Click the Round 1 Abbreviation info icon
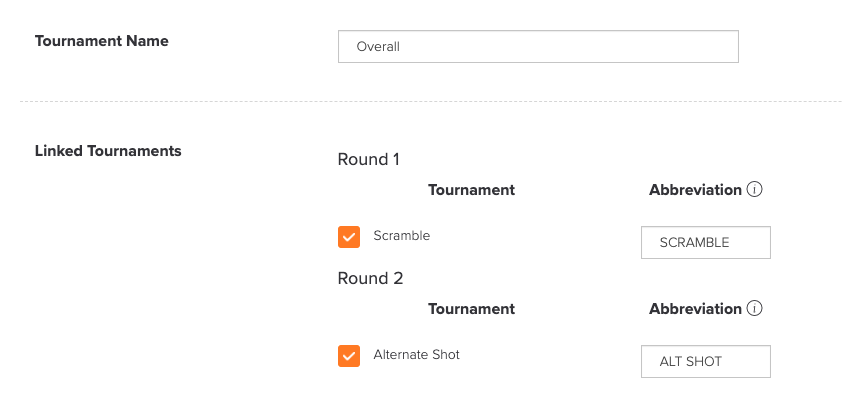This screenshot has width=843, height=406. click(x=754, y=190)
